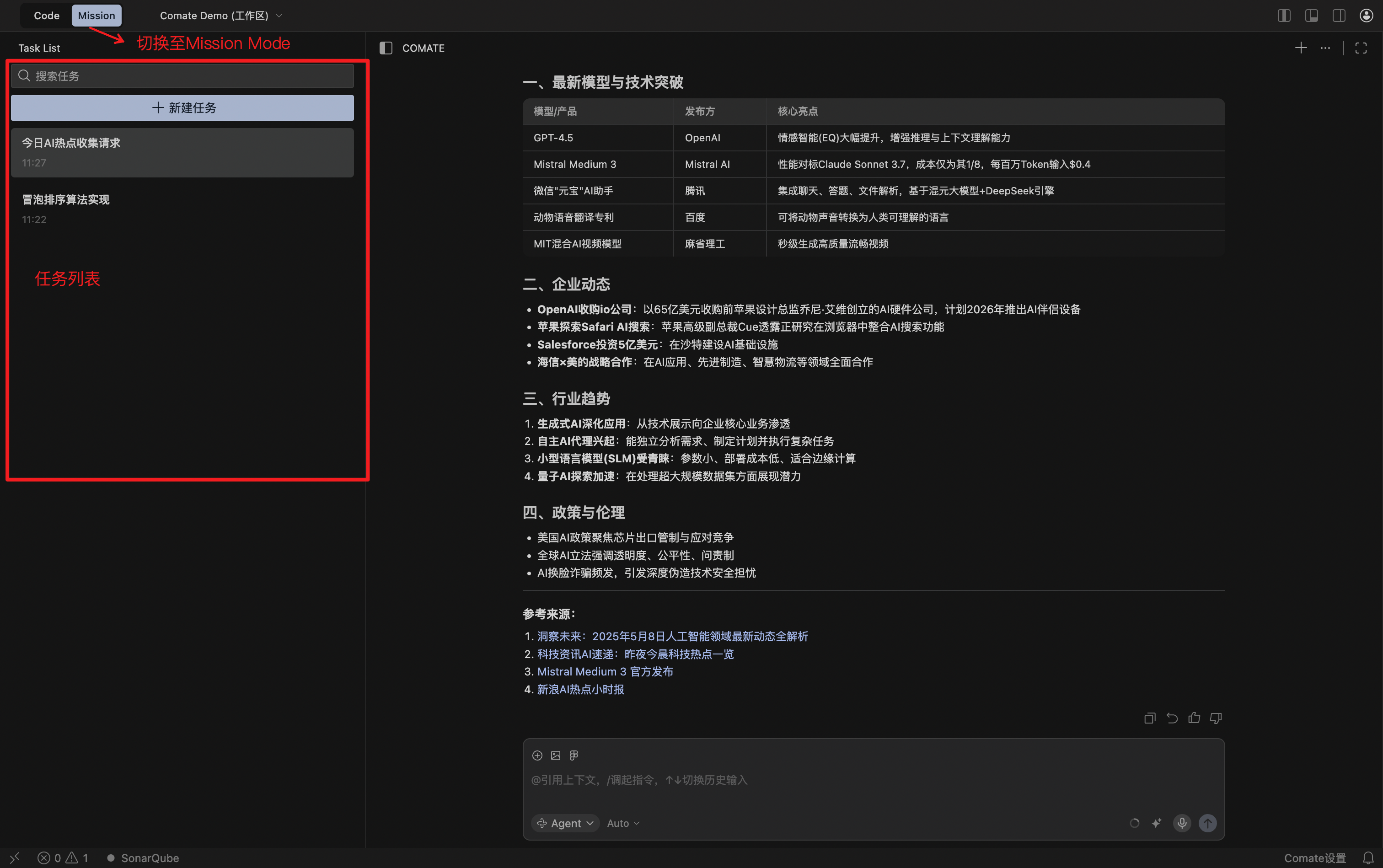Open user account profile icon

click(x=1367, y=16)
